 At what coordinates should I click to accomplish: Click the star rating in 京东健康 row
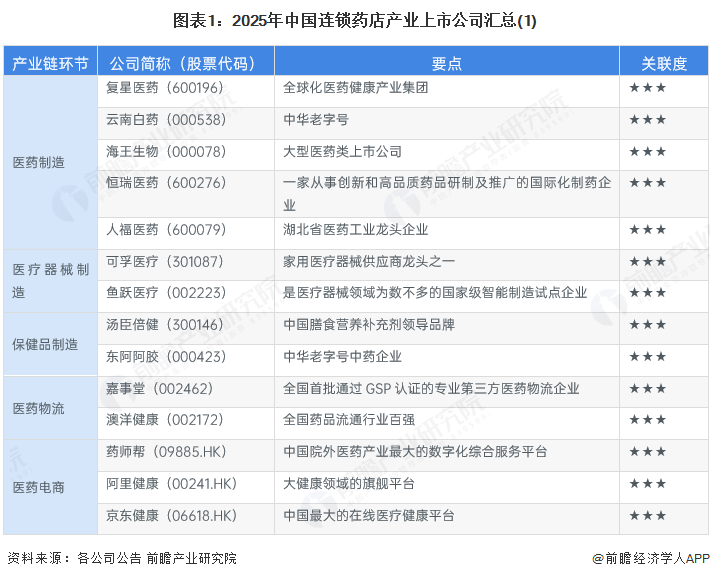click(648, 516)
